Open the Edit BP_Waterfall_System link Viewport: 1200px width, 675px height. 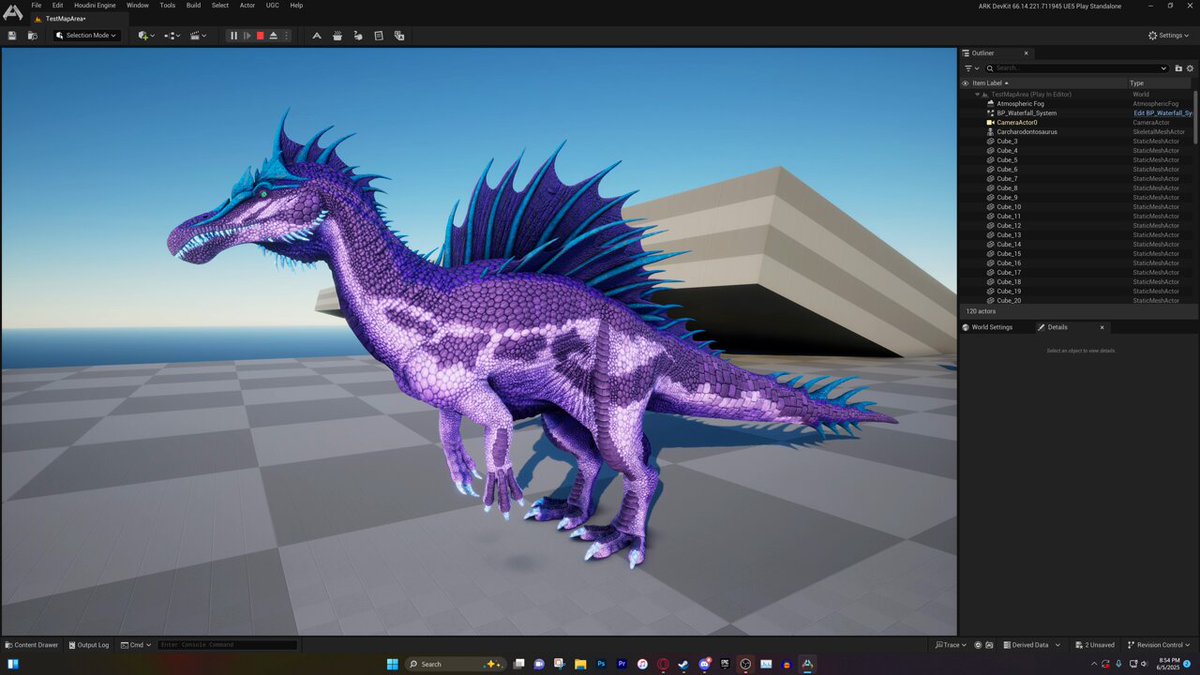point(1162,113)
